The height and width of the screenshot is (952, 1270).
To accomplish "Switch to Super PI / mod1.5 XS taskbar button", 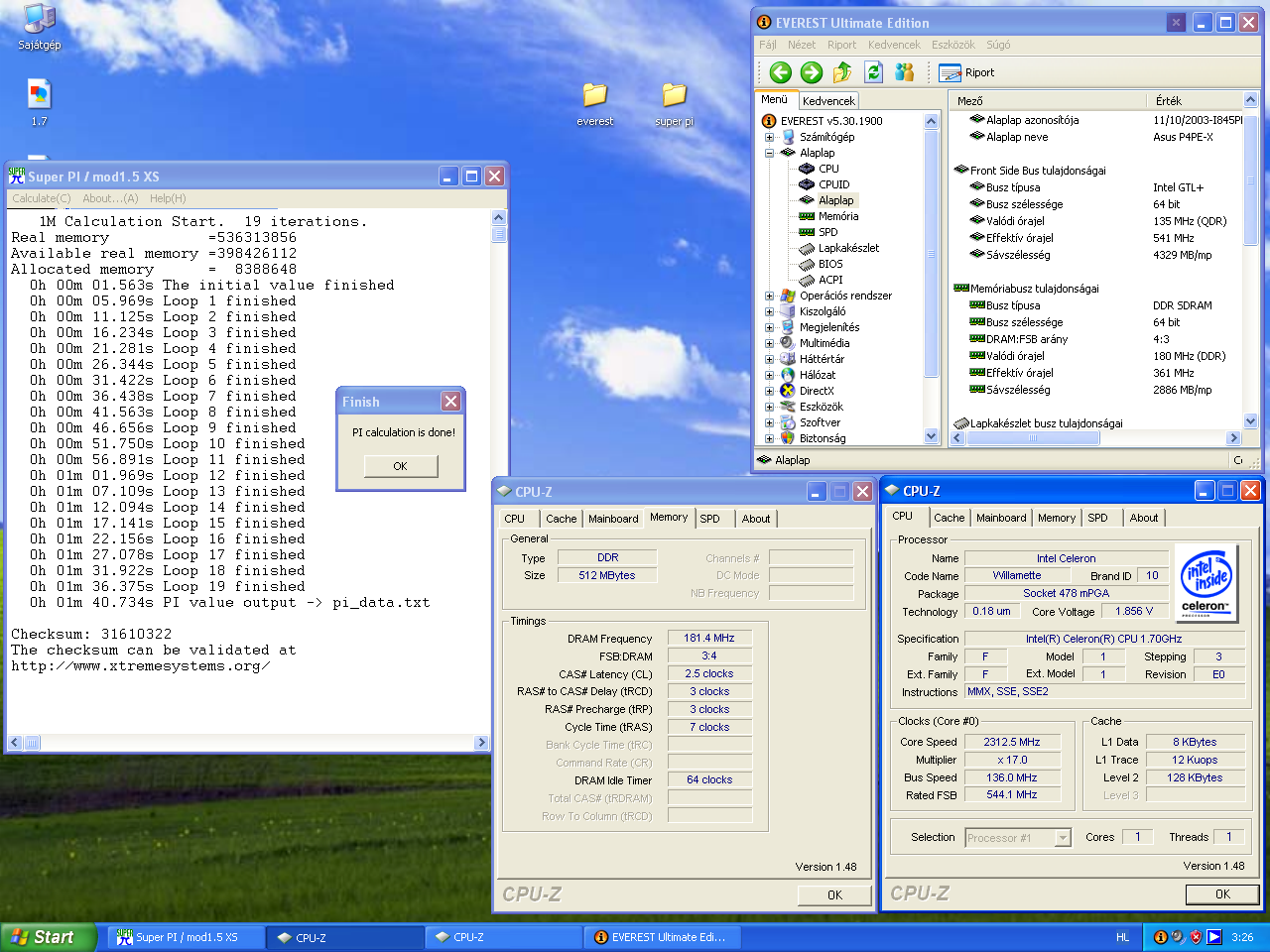I will point(186,937).
